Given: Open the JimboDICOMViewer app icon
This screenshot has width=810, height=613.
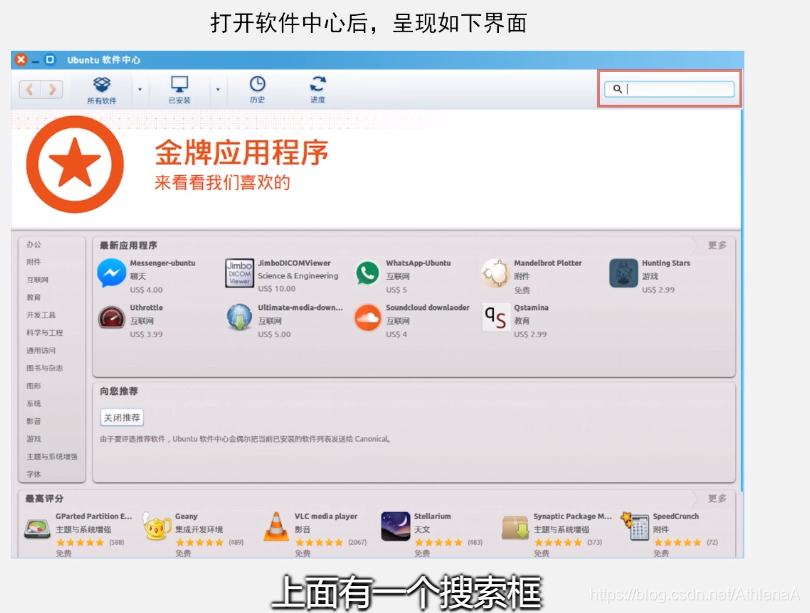Looking at the screenshot, I should 240,273.
